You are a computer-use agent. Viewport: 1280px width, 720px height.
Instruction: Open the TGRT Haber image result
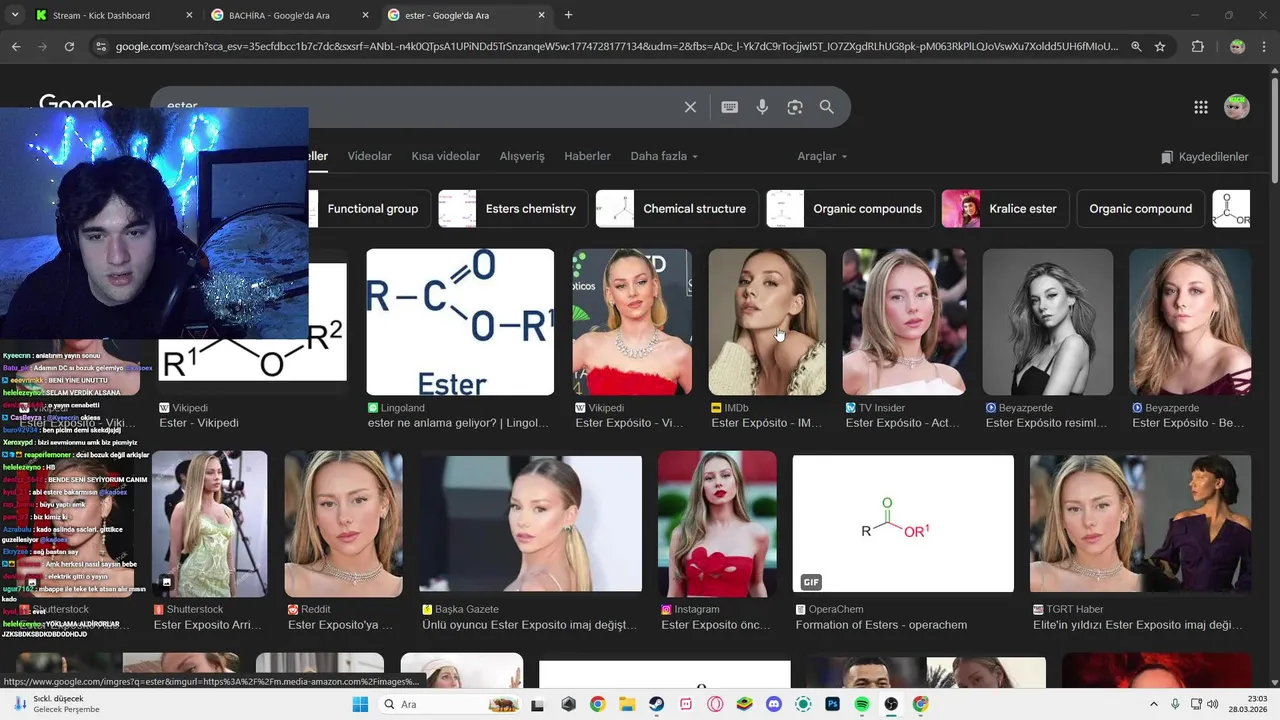click(1140, 524)
